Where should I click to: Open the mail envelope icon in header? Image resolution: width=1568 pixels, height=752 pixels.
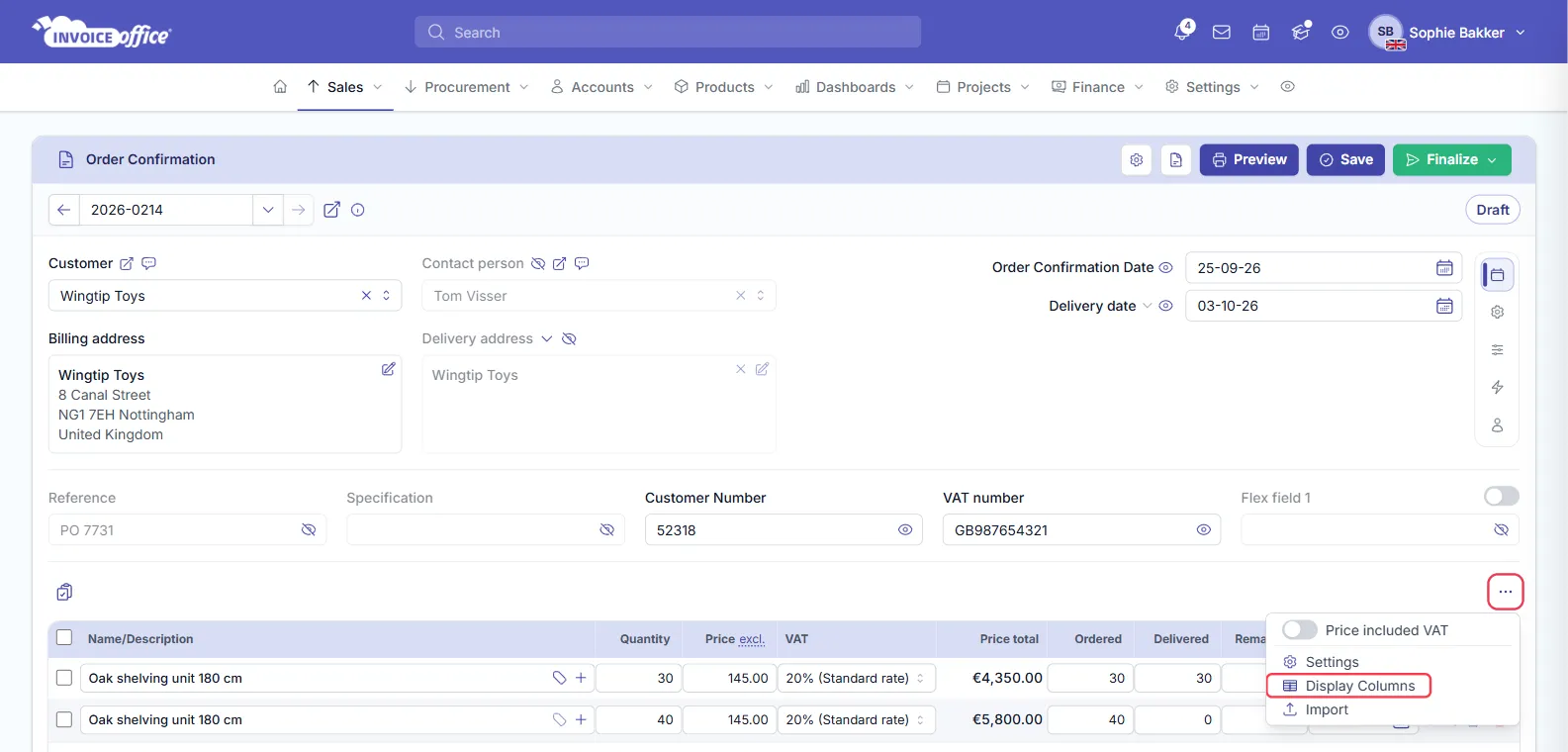(1222, 33)
